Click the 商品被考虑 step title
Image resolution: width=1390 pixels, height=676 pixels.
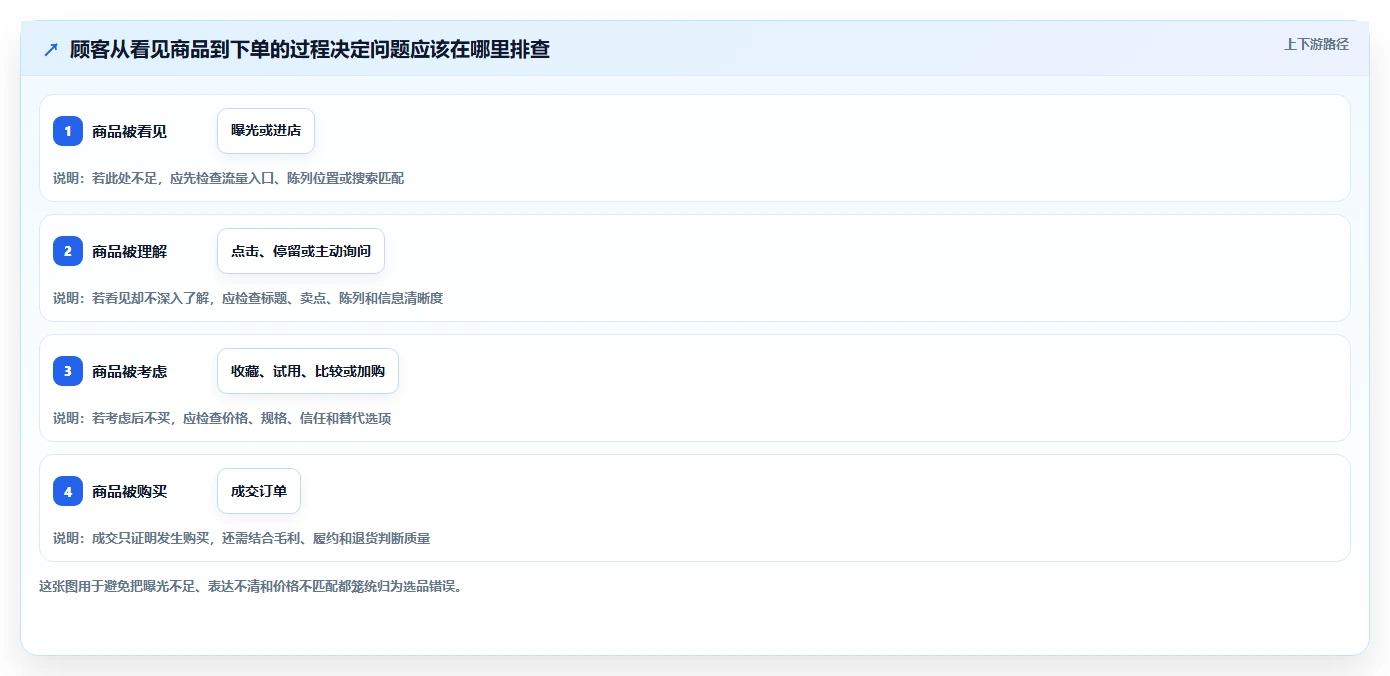click(129, 371)
